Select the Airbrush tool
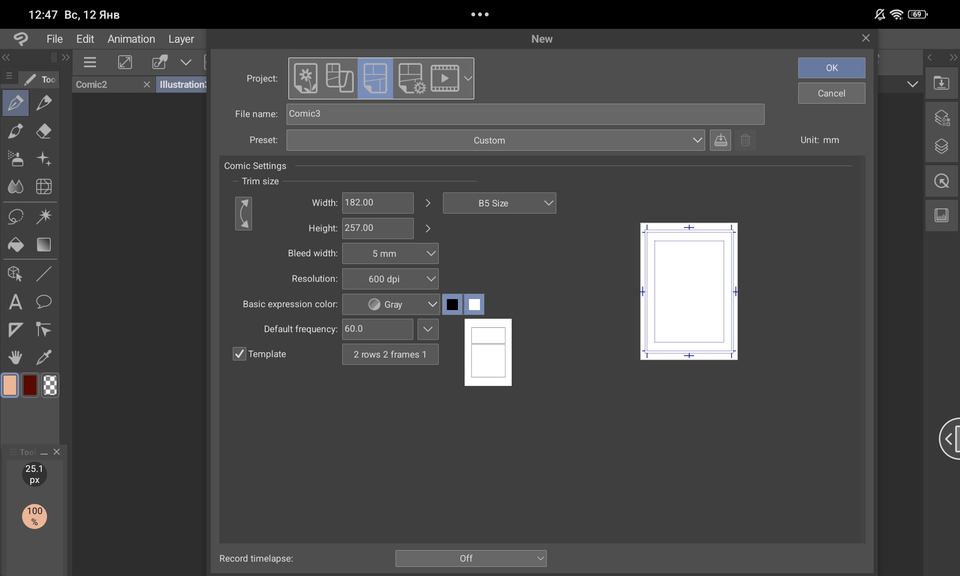Viewport: 960px width, 576px height. point(15,159)
